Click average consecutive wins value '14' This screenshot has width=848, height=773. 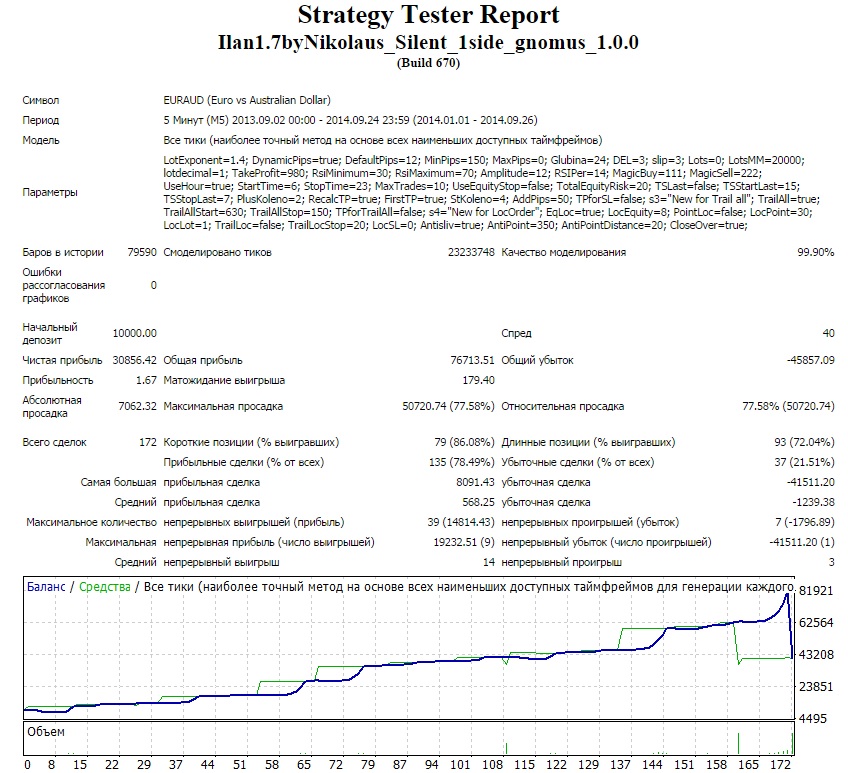(x=489, y=563)
